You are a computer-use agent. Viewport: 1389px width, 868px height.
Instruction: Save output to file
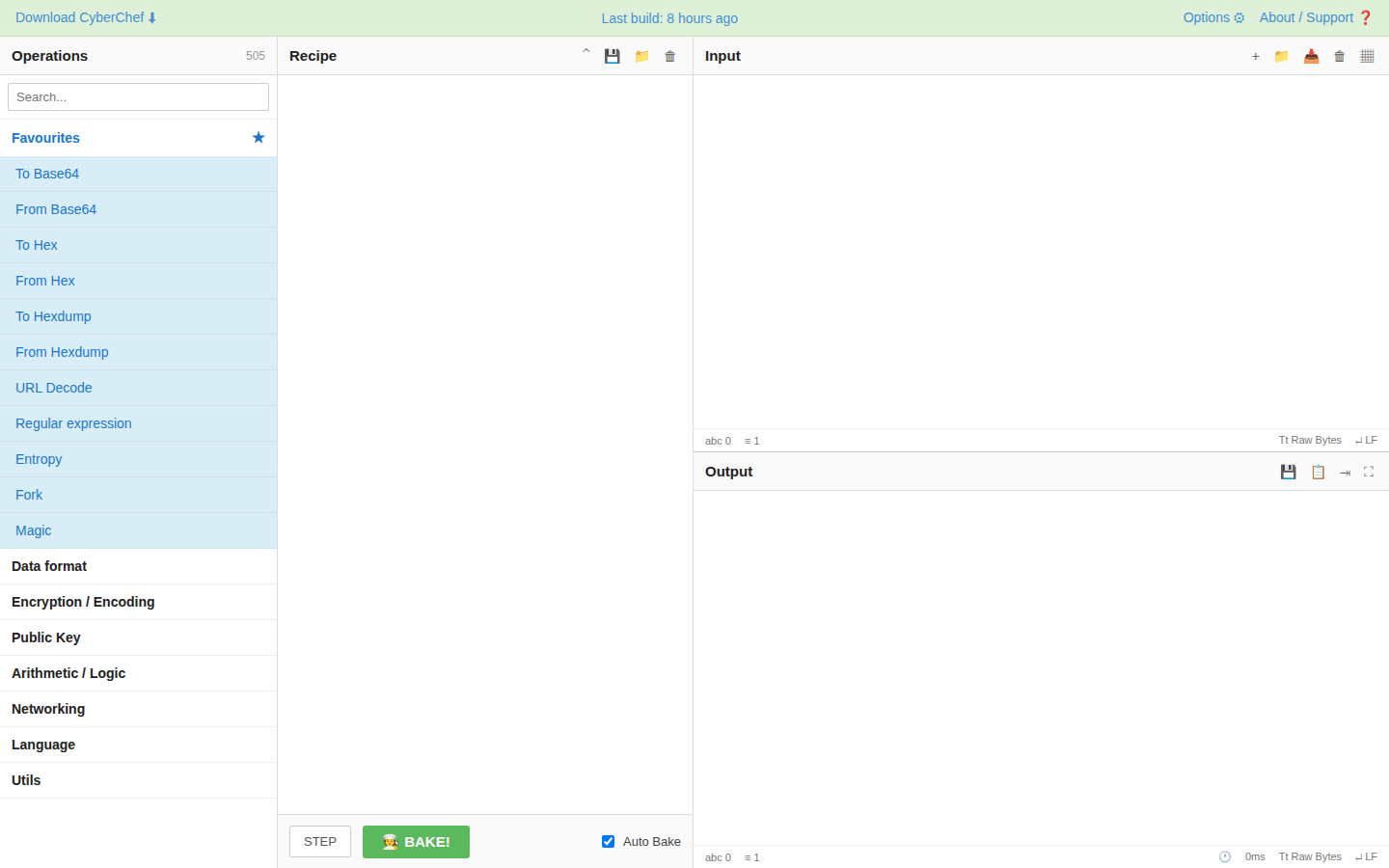(1288, 472)
